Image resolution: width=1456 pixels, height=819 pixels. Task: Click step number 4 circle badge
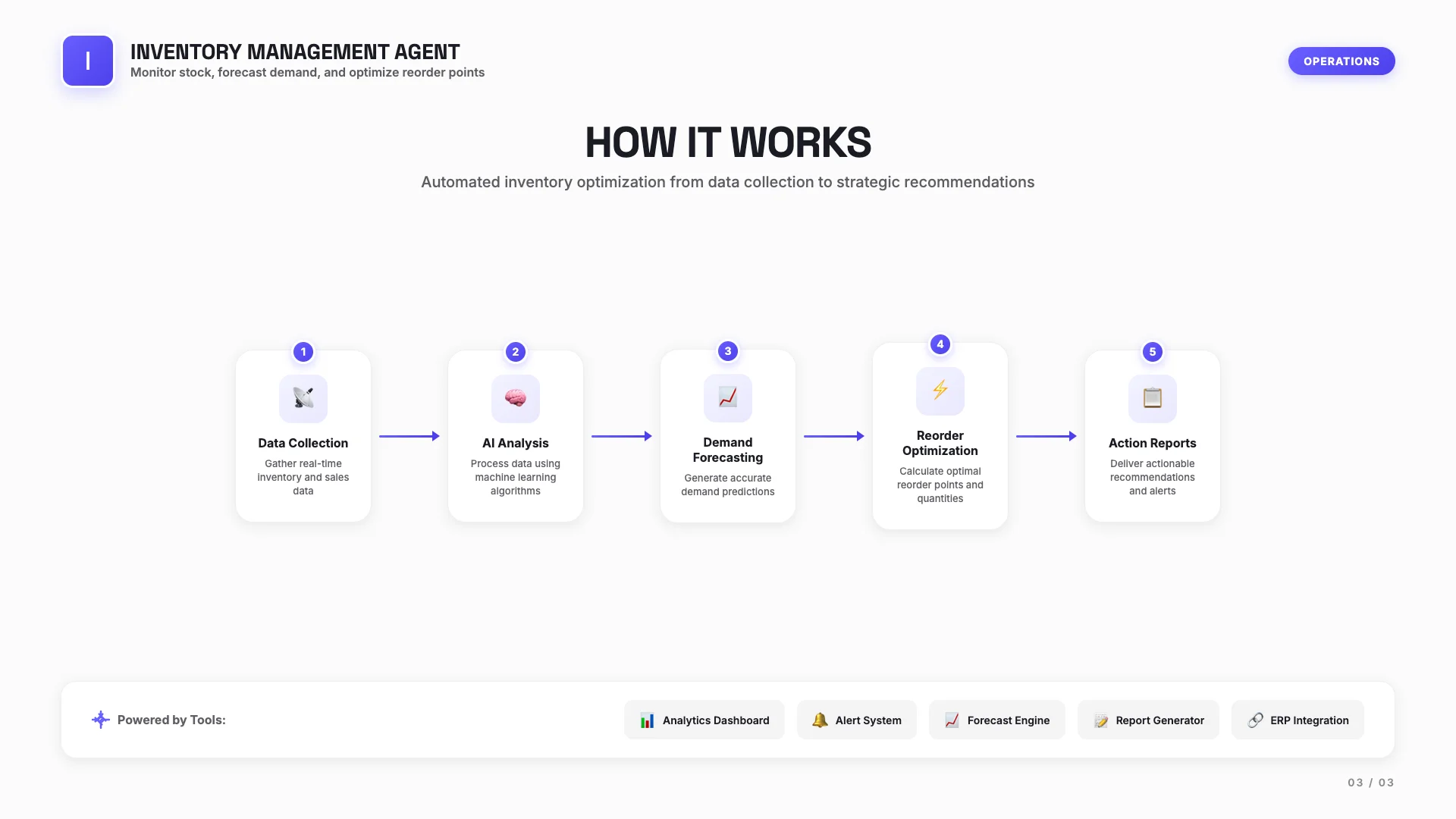pos(940,344)
